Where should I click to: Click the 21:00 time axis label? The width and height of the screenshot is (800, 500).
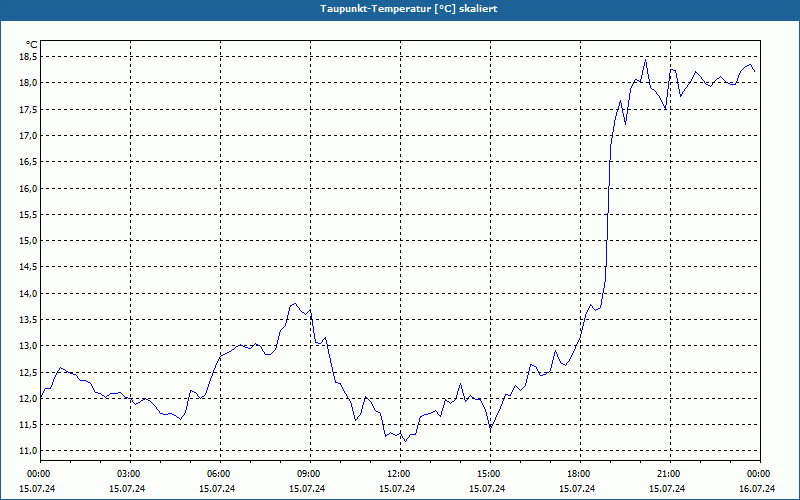click(x=669, y=474)
